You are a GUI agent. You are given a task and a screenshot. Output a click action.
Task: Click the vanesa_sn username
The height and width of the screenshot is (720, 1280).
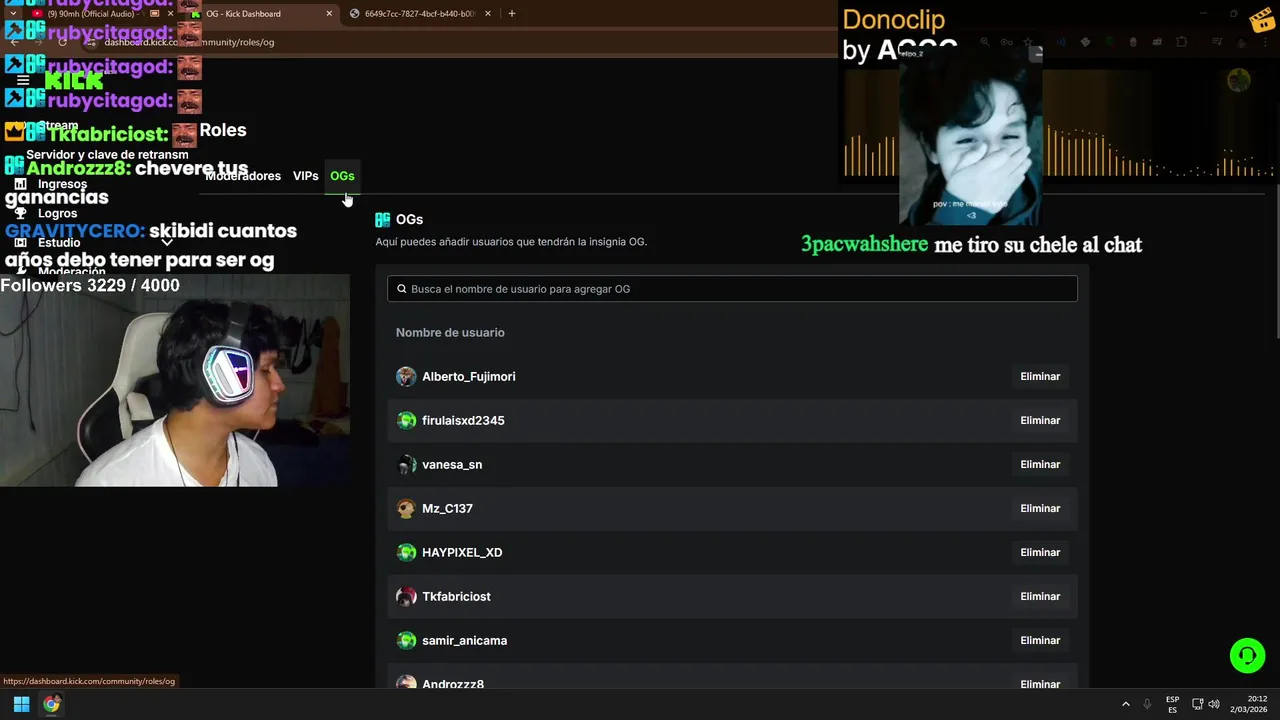click(452, 464)
